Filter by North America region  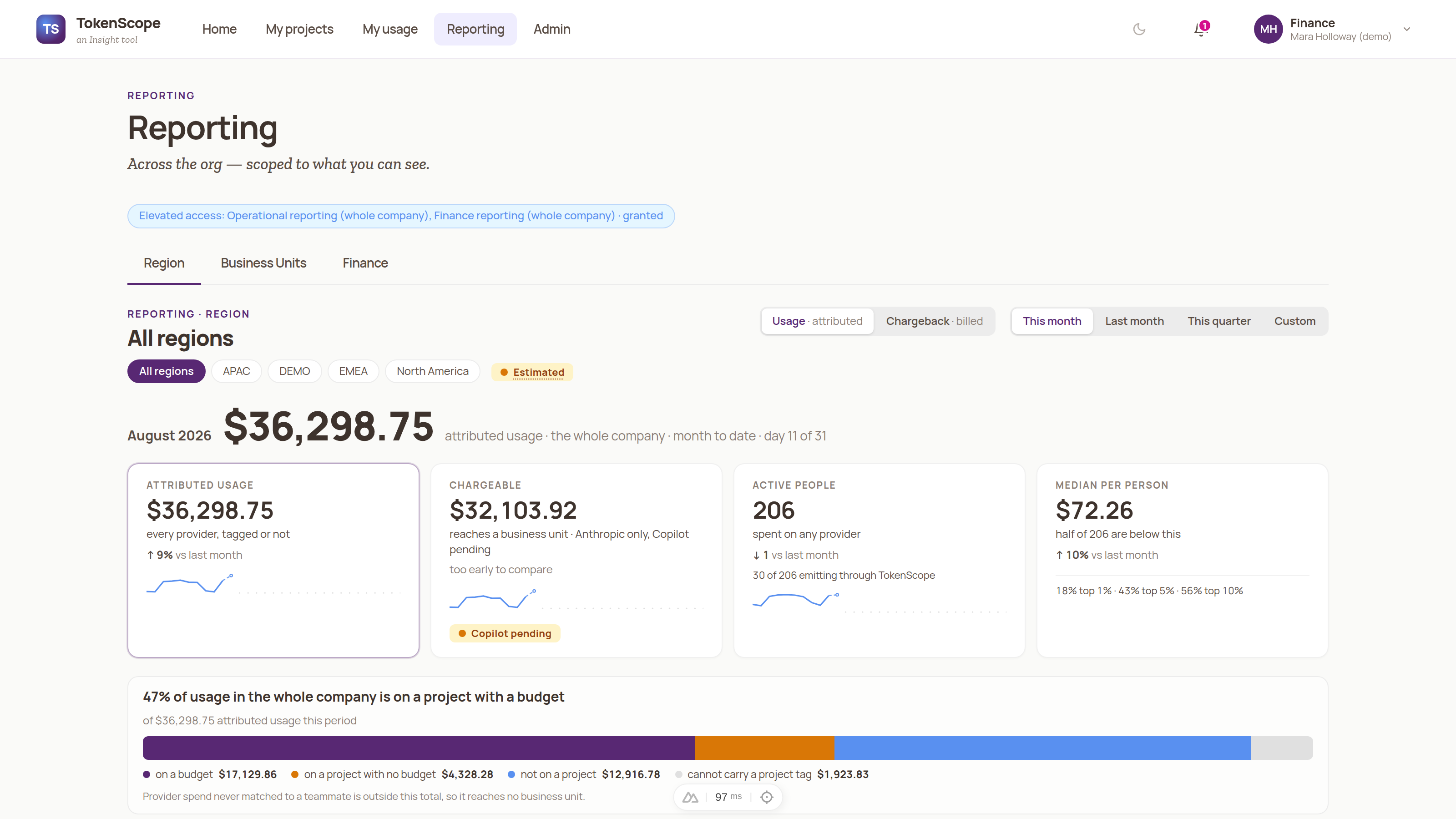(432, 371)
